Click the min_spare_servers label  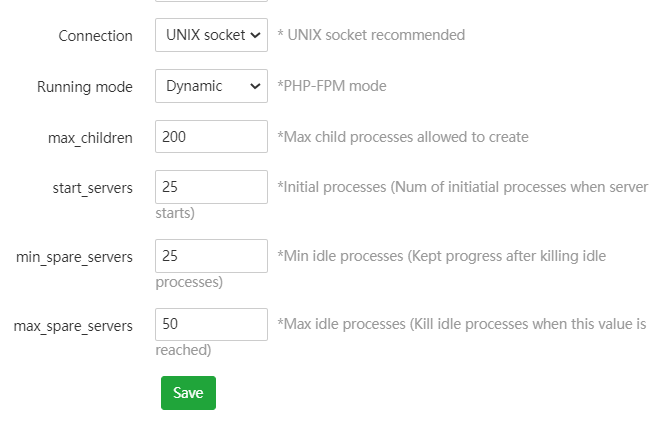(x=74, y=257)
